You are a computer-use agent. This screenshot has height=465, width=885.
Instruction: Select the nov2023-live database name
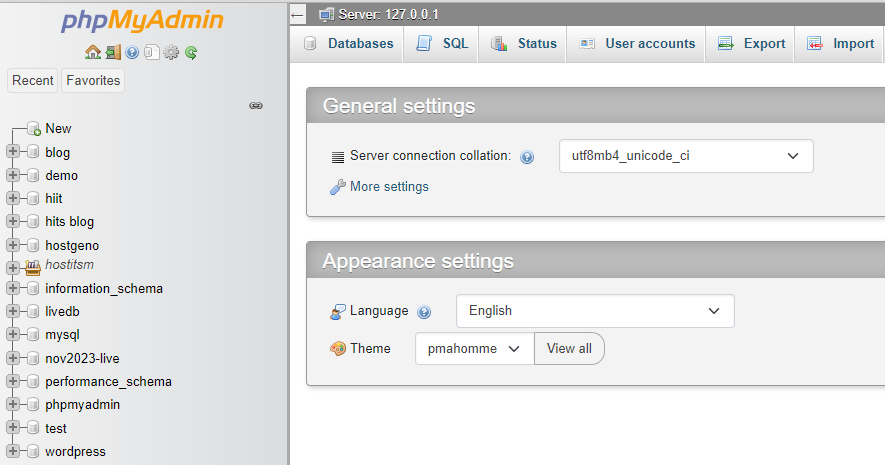point(82,358)
